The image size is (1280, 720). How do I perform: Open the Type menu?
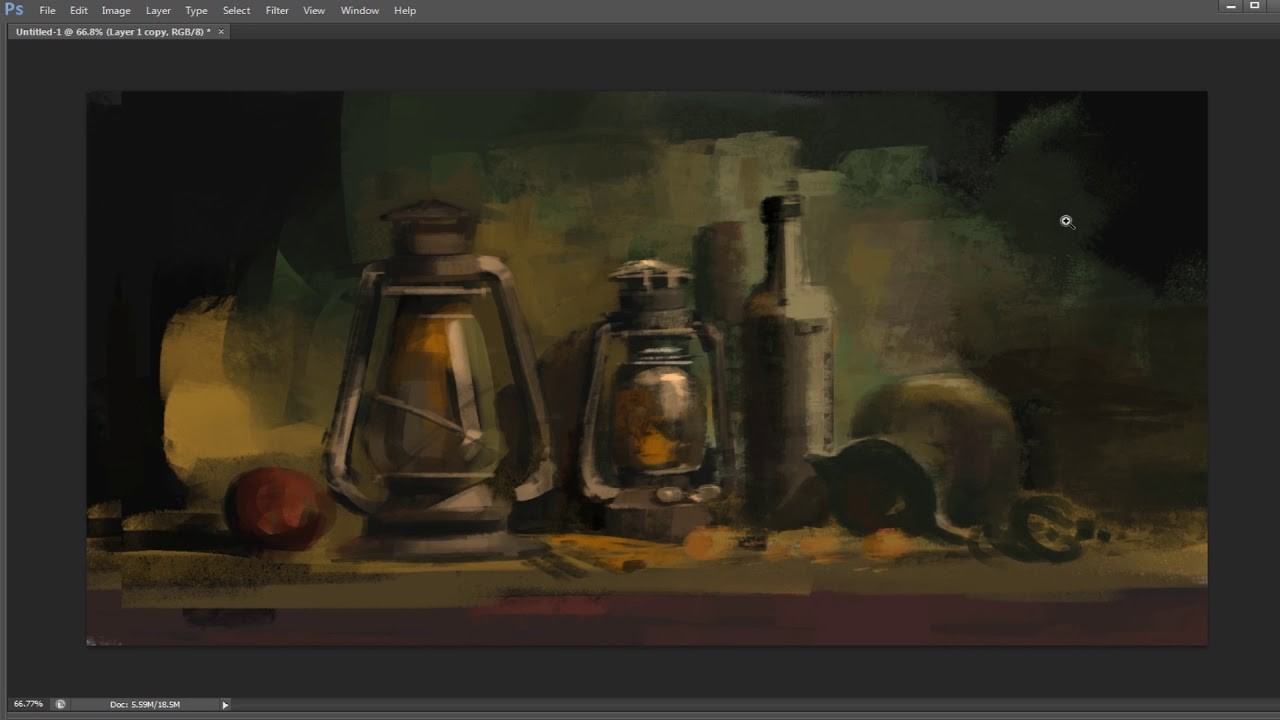(x=196, y=10)
